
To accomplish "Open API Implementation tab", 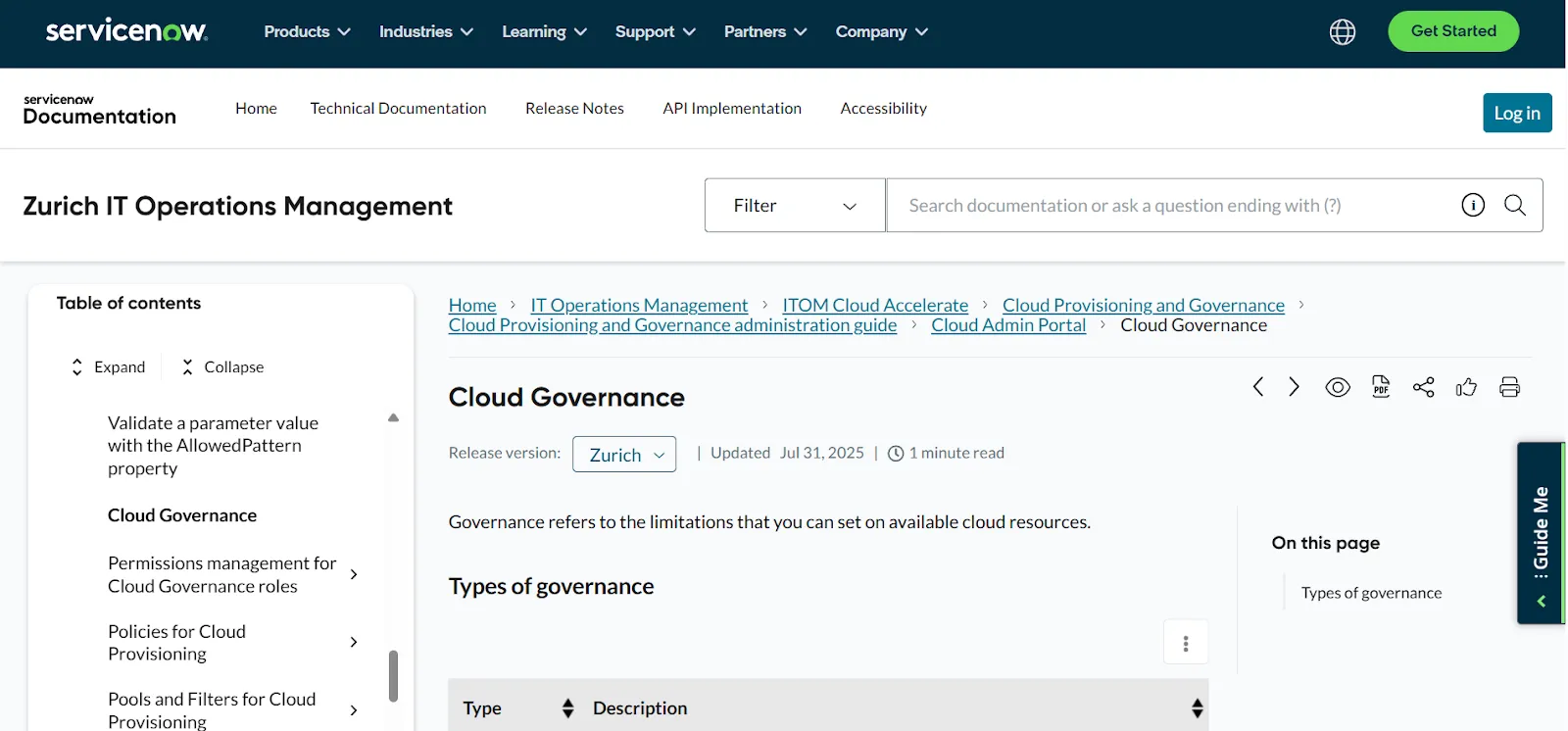I will 732,108.
